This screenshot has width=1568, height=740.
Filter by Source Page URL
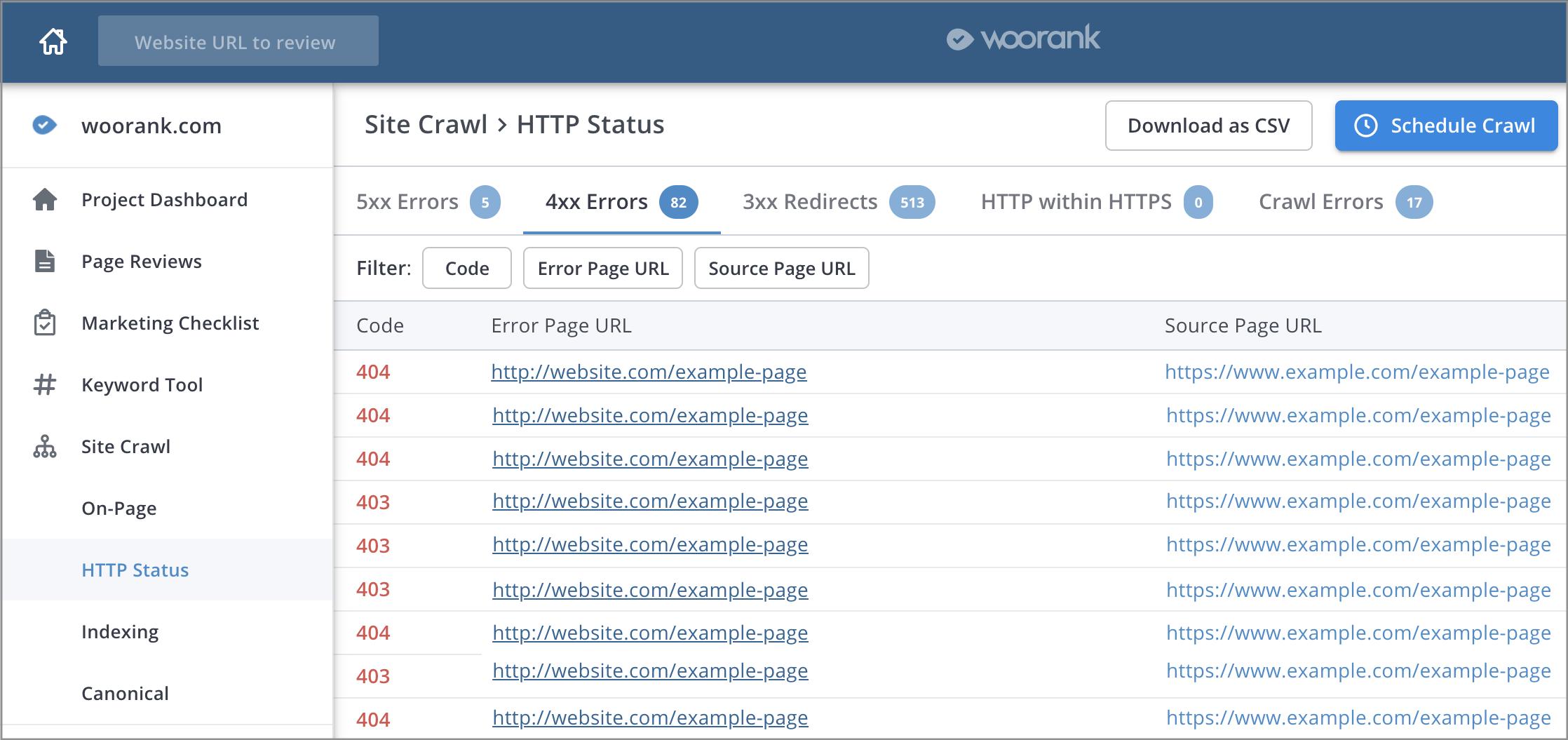[782, 268]
